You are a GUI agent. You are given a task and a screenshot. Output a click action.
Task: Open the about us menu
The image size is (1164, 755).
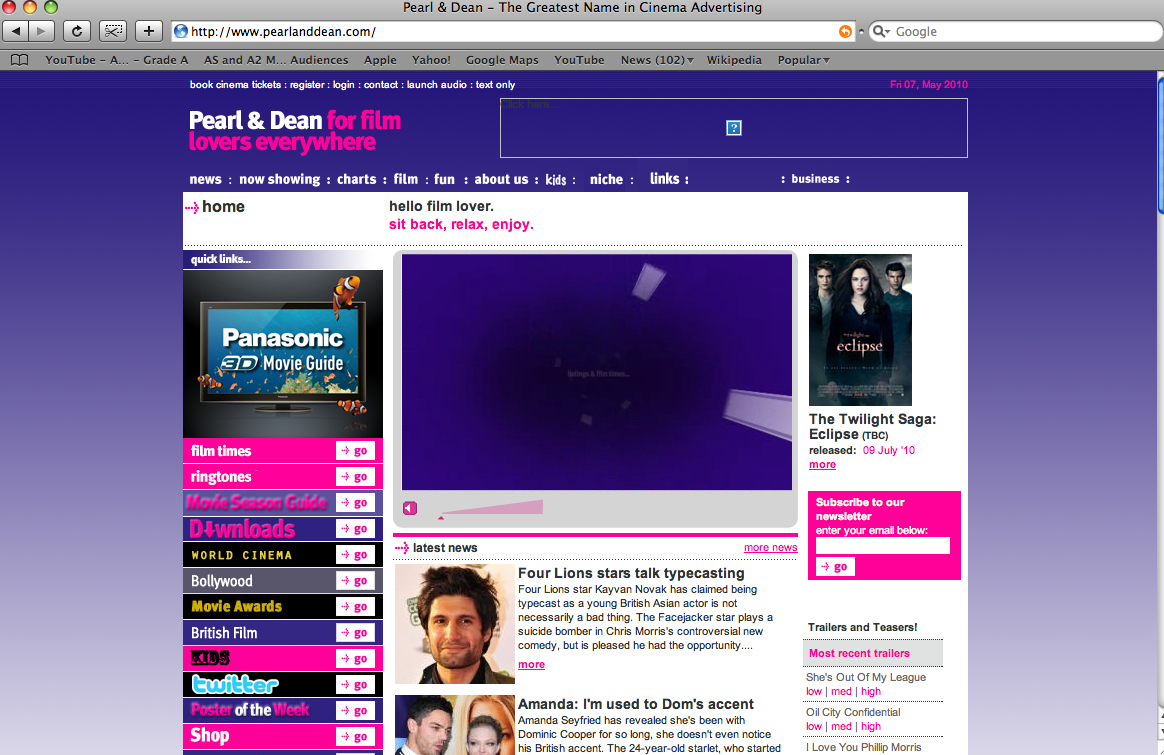click(x=501, y=179)
